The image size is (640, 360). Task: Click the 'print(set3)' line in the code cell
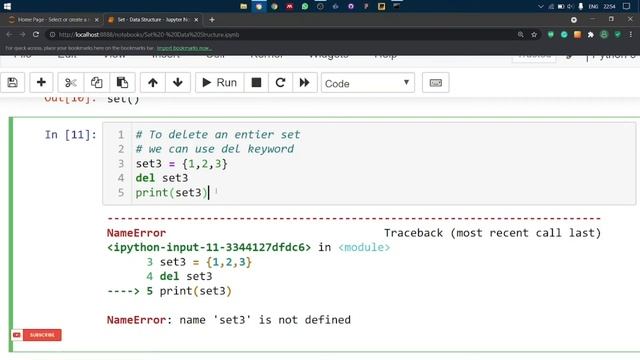(171, 193)
